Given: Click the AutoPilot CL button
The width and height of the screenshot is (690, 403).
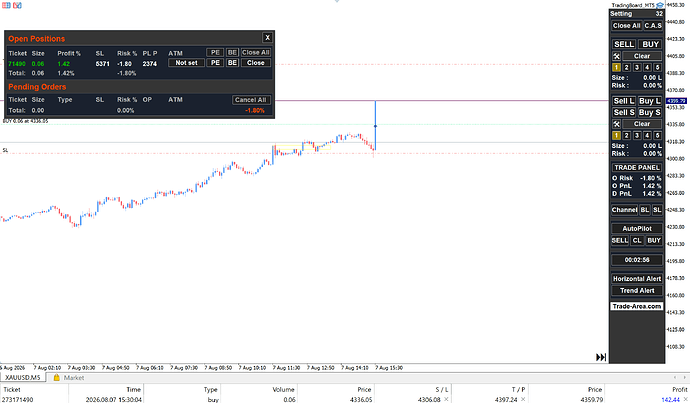Looking at the screenshot, I should pos(637,240).
